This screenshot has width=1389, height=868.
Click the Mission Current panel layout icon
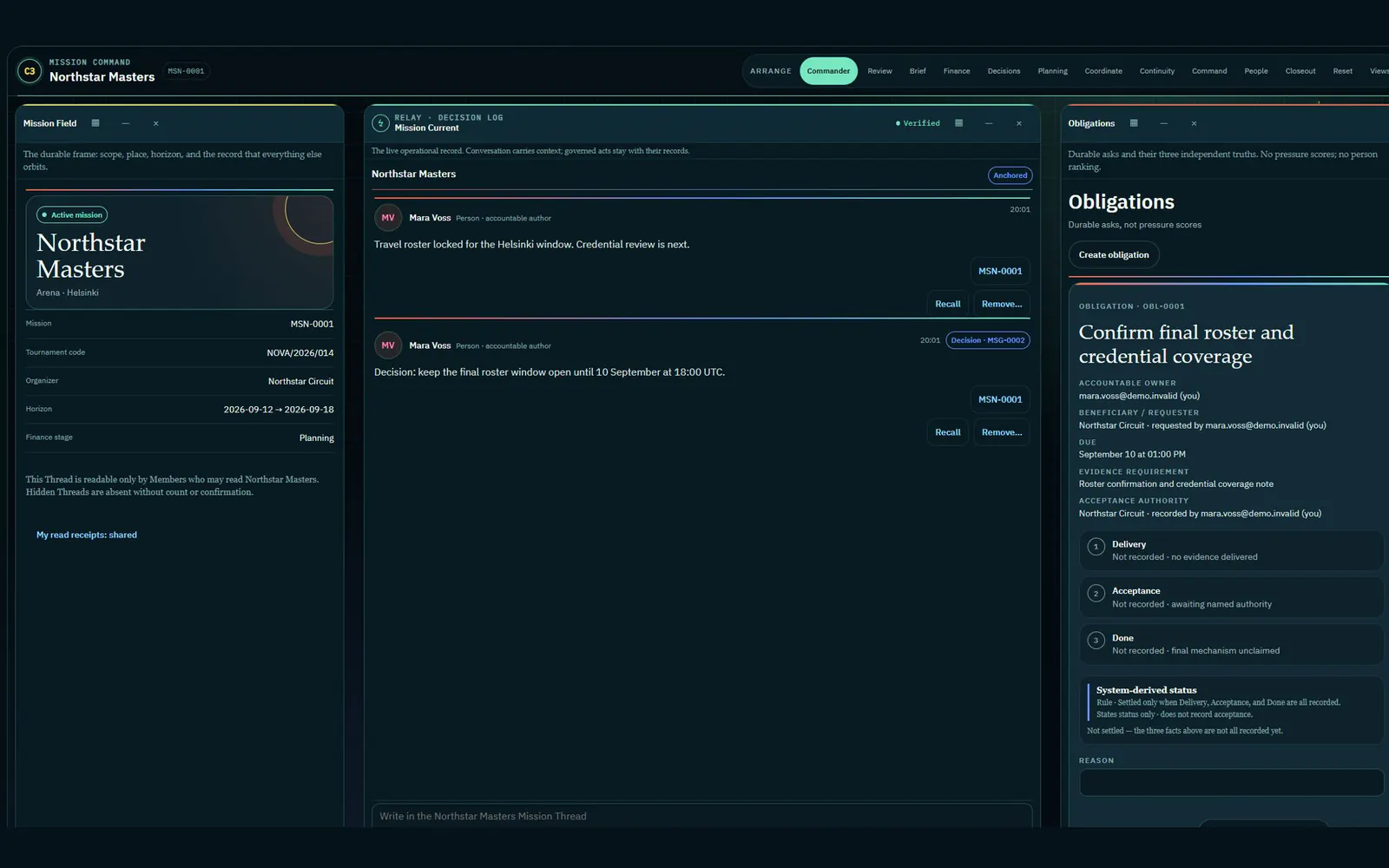(958, 123)
